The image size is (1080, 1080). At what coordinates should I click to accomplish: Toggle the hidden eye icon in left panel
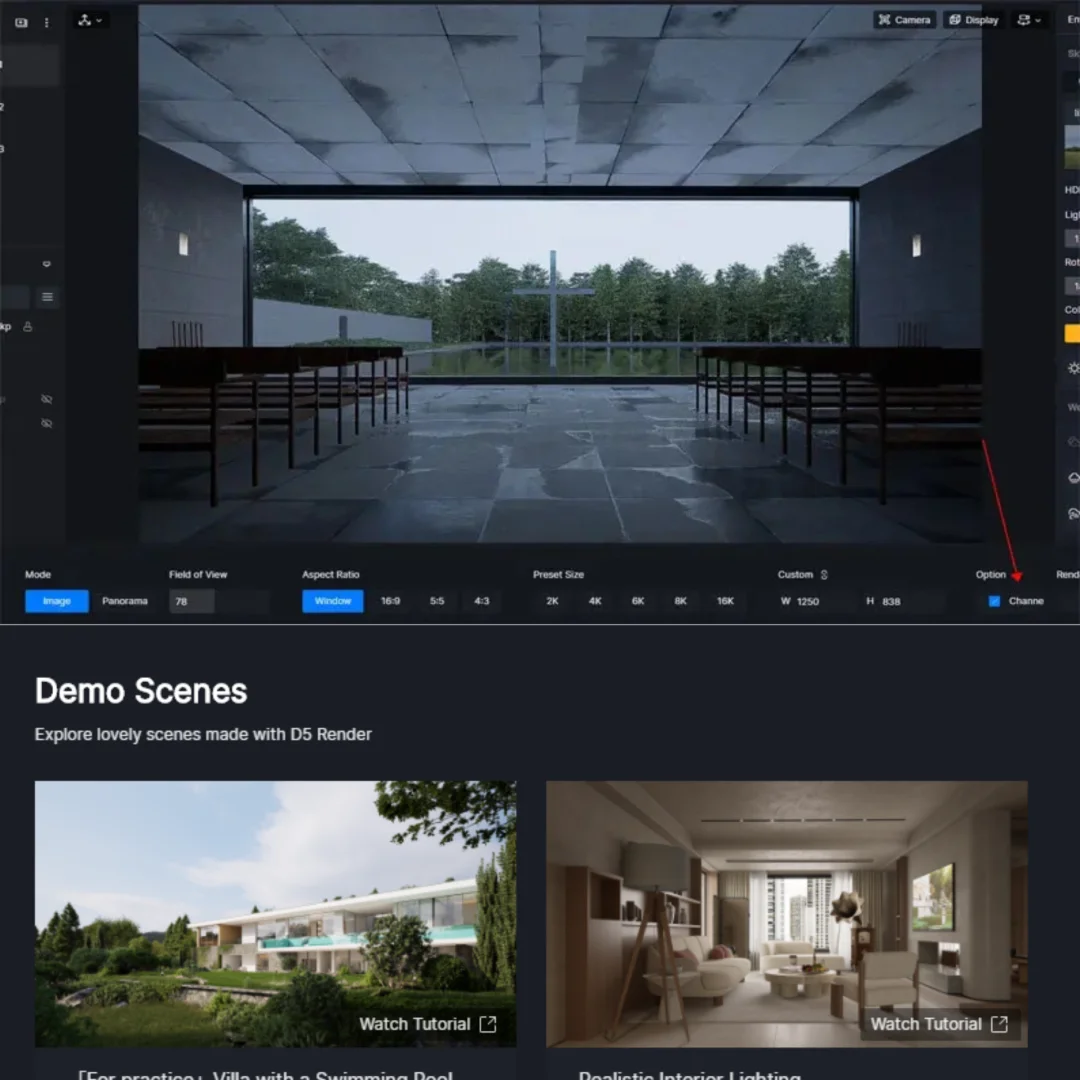point(46,399)
